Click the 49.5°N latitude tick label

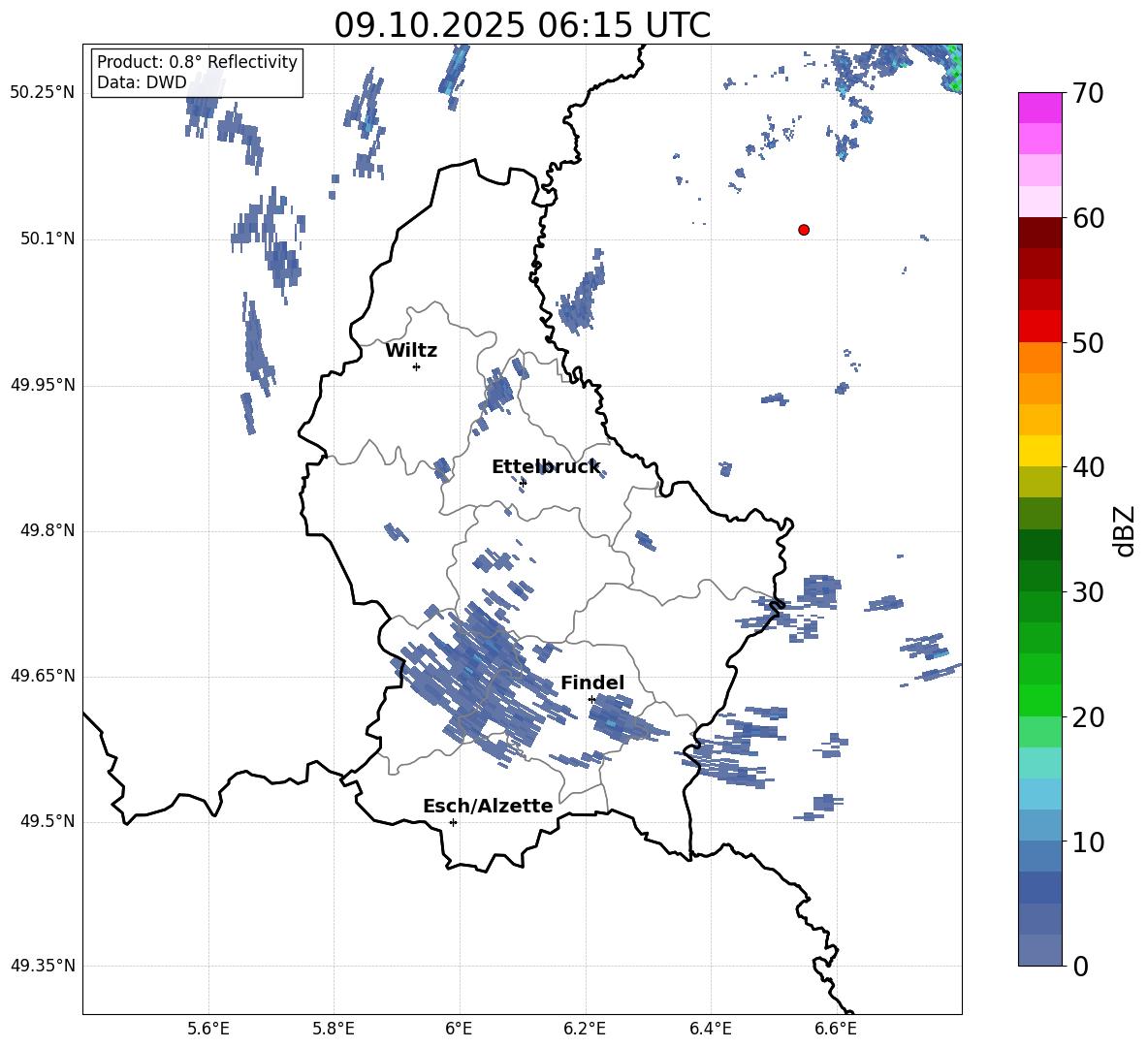tap(48, 821)
